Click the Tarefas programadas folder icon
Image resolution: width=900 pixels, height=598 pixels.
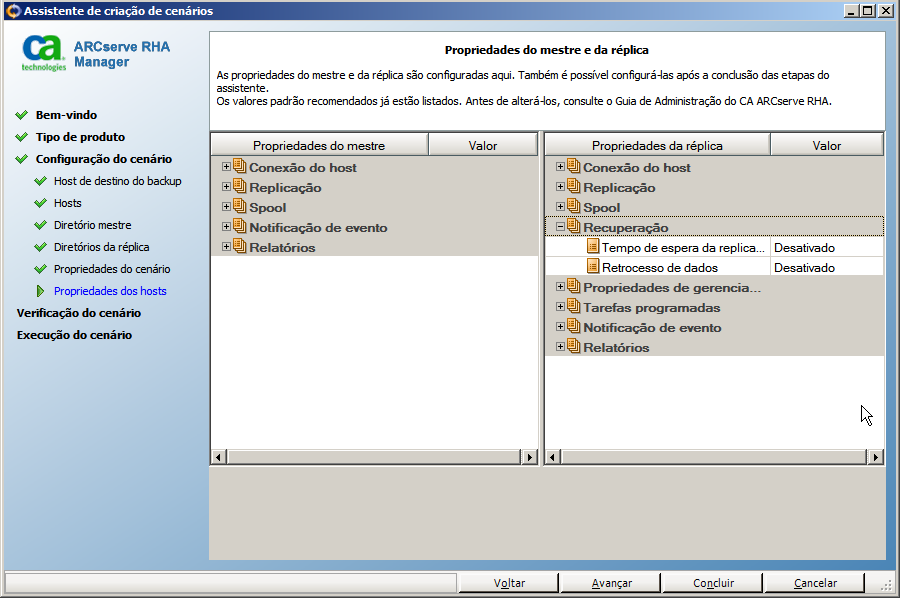574,307
